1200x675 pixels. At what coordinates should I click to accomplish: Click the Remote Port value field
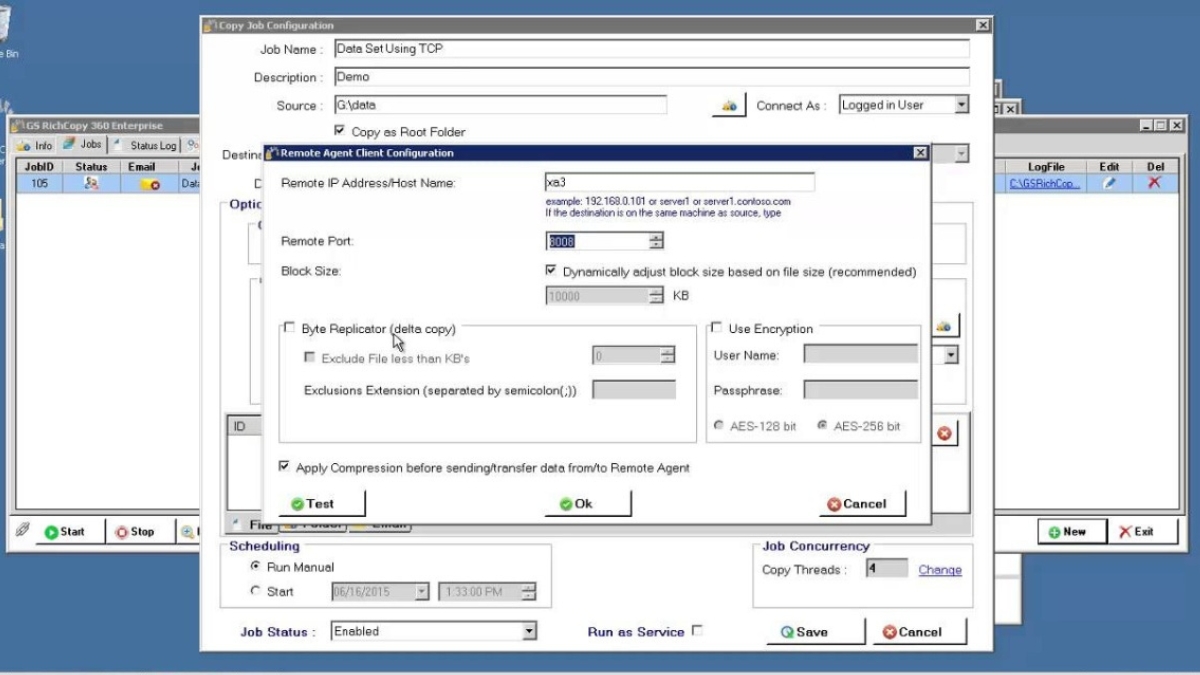(x=597, y=241)
